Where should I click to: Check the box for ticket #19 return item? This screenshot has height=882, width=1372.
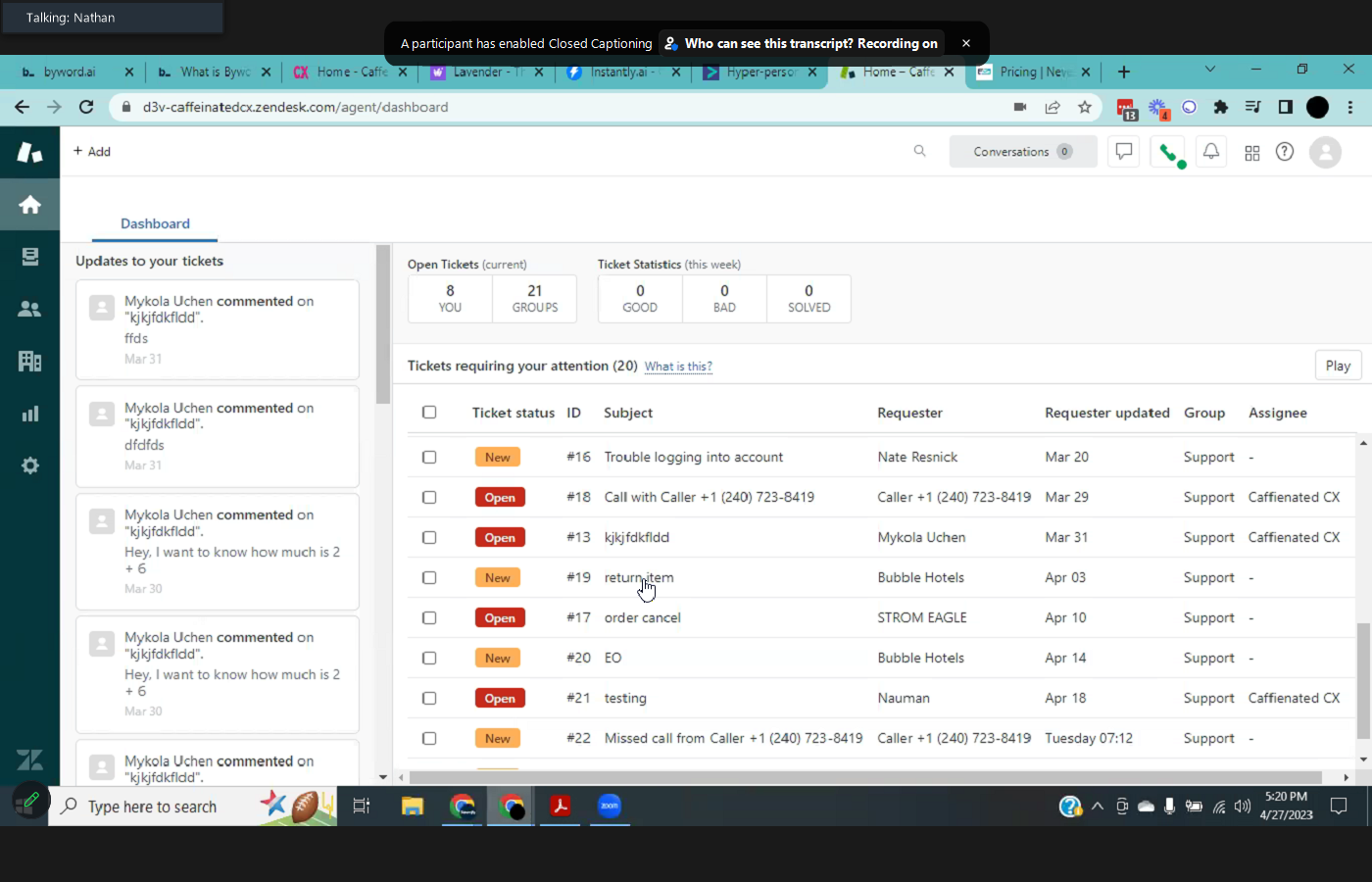429,577
